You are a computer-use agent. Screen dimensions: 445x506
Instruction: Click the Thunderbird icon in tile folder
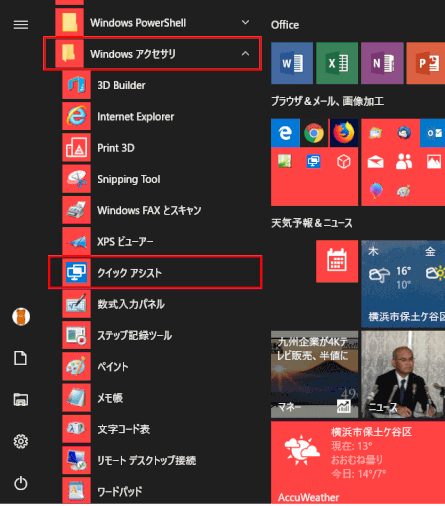[404, 133]
